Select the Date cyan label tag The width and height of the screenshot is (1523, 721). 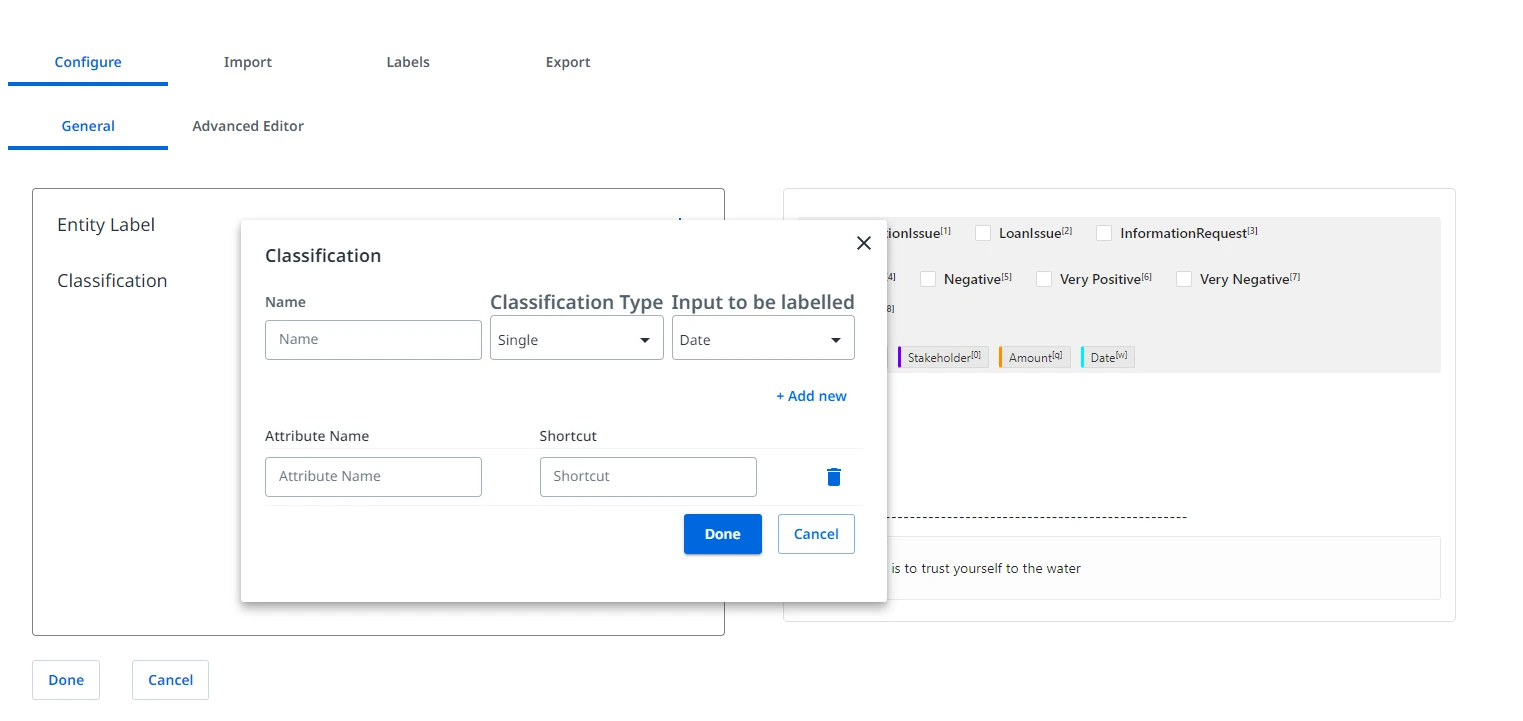click(1108, 357)
